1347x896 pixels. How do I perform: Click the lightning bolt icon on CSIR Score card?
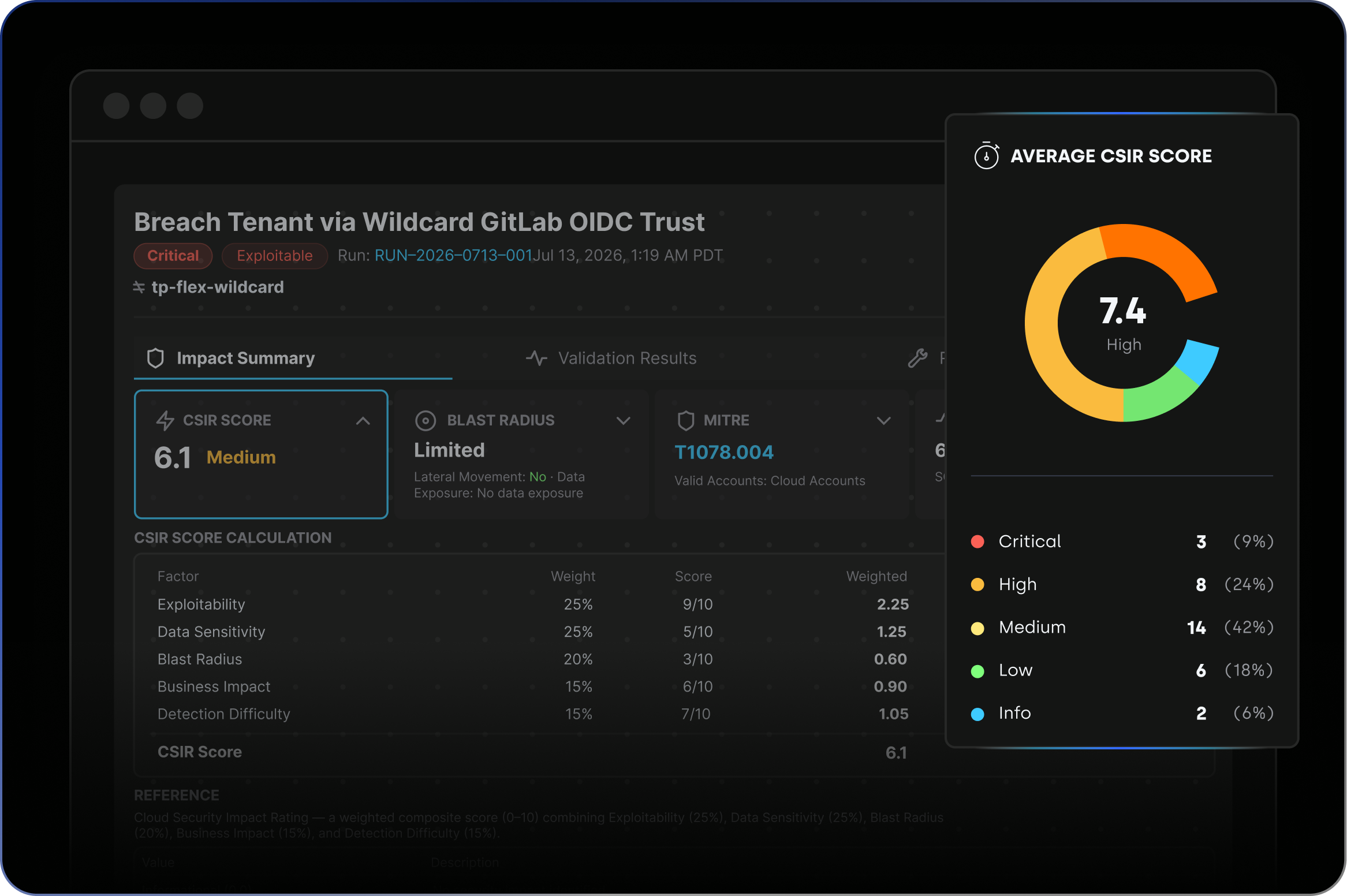click(165, 420)
